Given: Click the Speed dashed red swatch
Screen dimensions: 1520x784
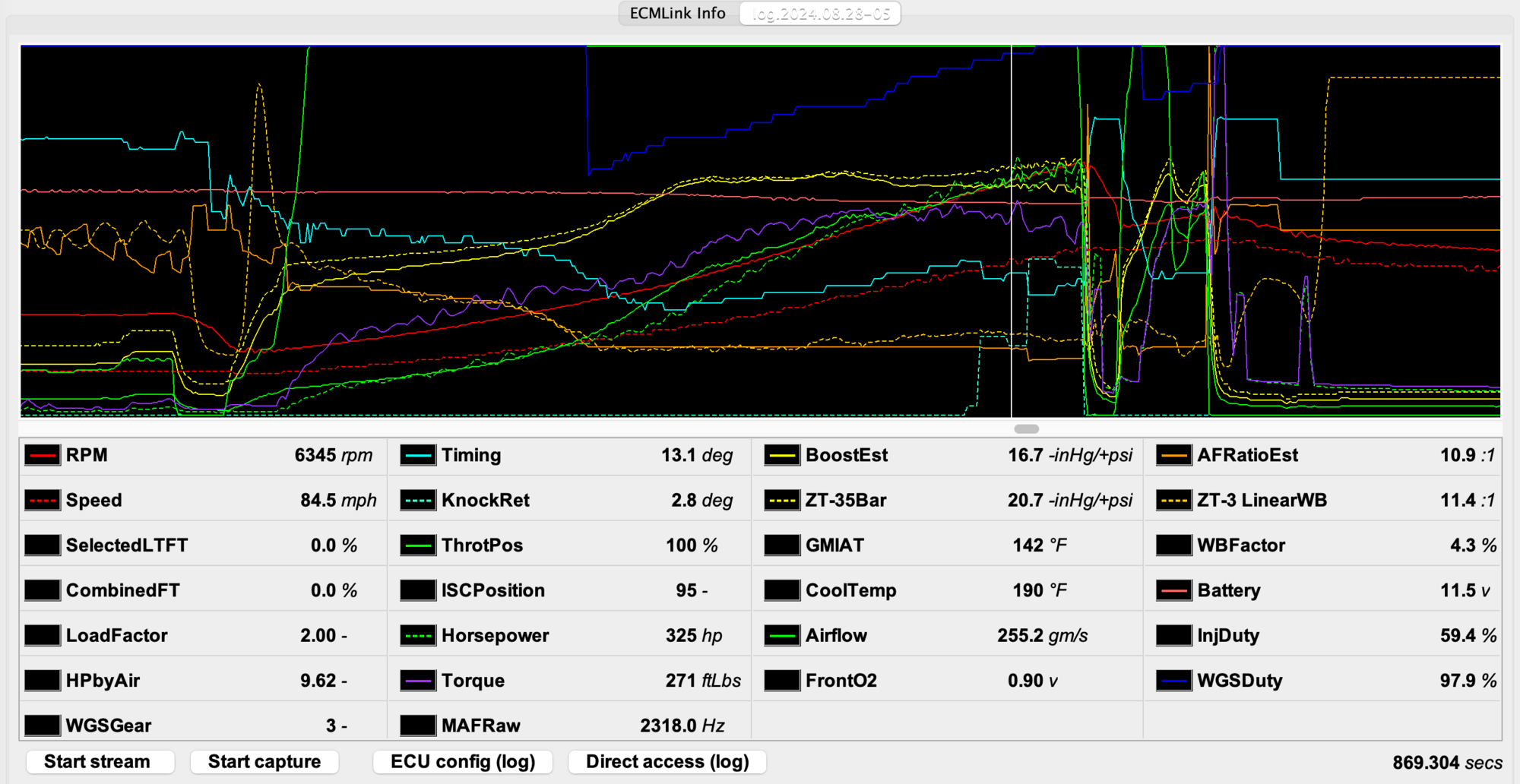Looking at the screenshot, I should coord(43,500).
